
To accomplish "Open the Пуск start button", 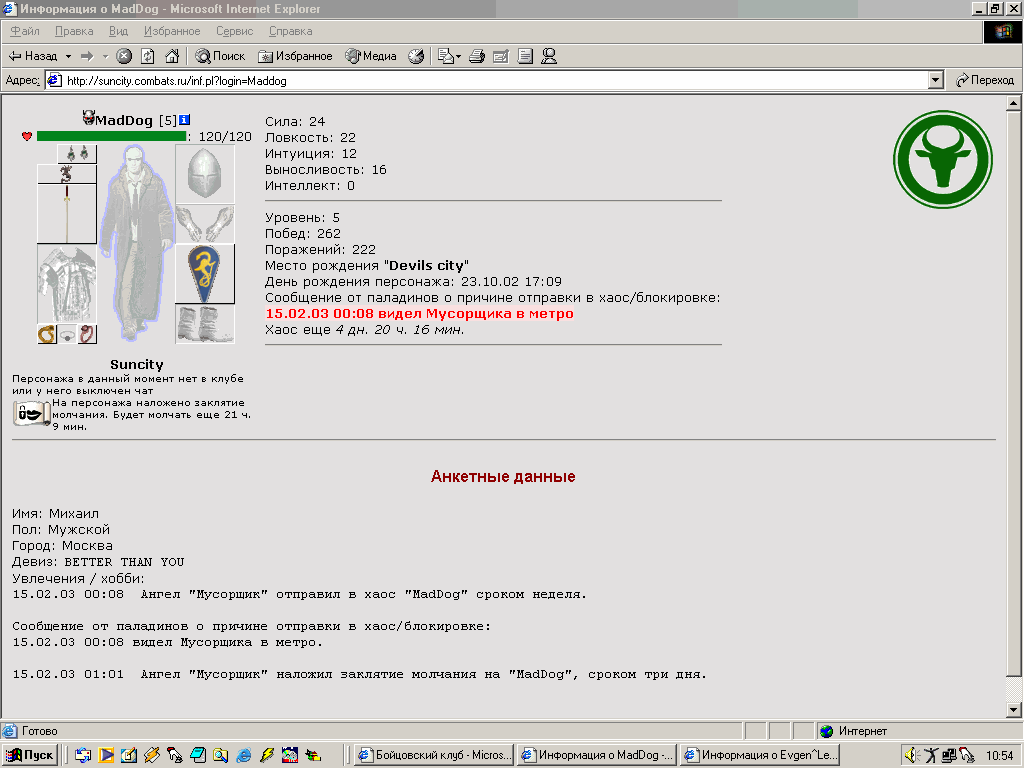I will pos(30,755).
